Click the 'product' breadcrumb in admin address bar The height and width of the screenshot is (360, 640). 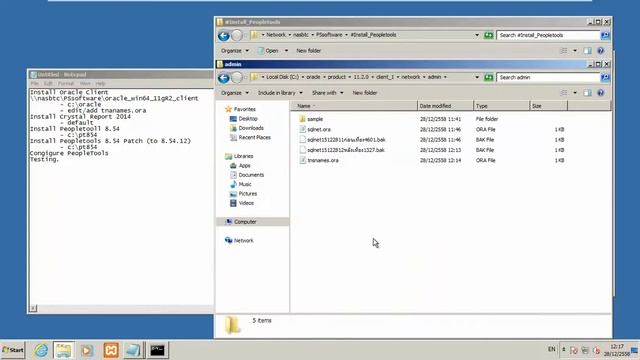337,77
